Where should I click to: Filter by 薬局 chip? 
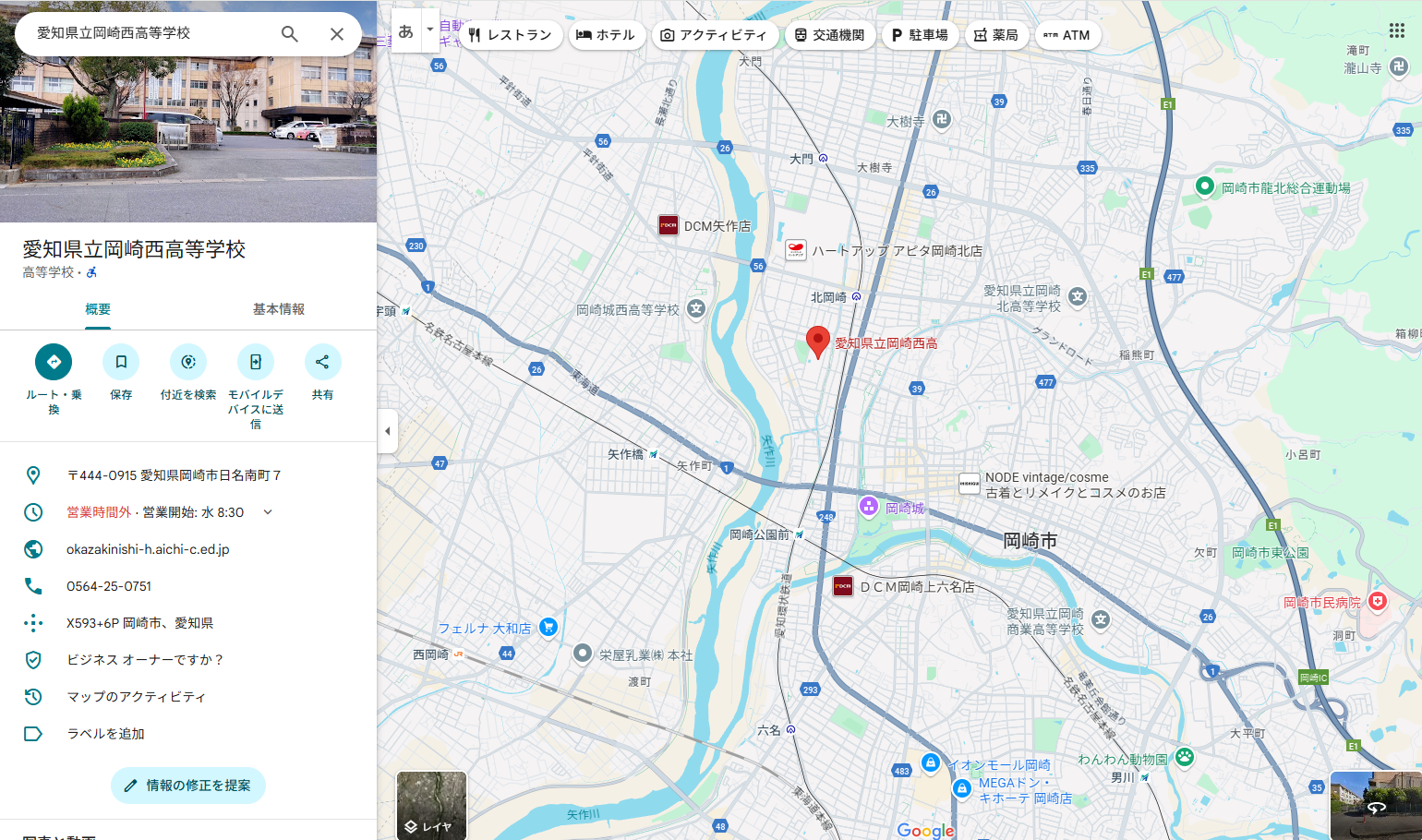tap(997, 35)
